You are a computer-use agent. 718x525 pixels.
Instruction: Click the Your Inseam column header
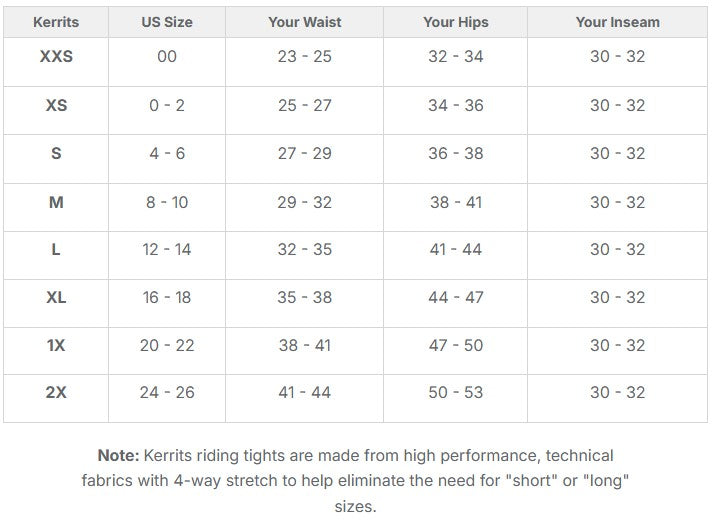(617, 22)
